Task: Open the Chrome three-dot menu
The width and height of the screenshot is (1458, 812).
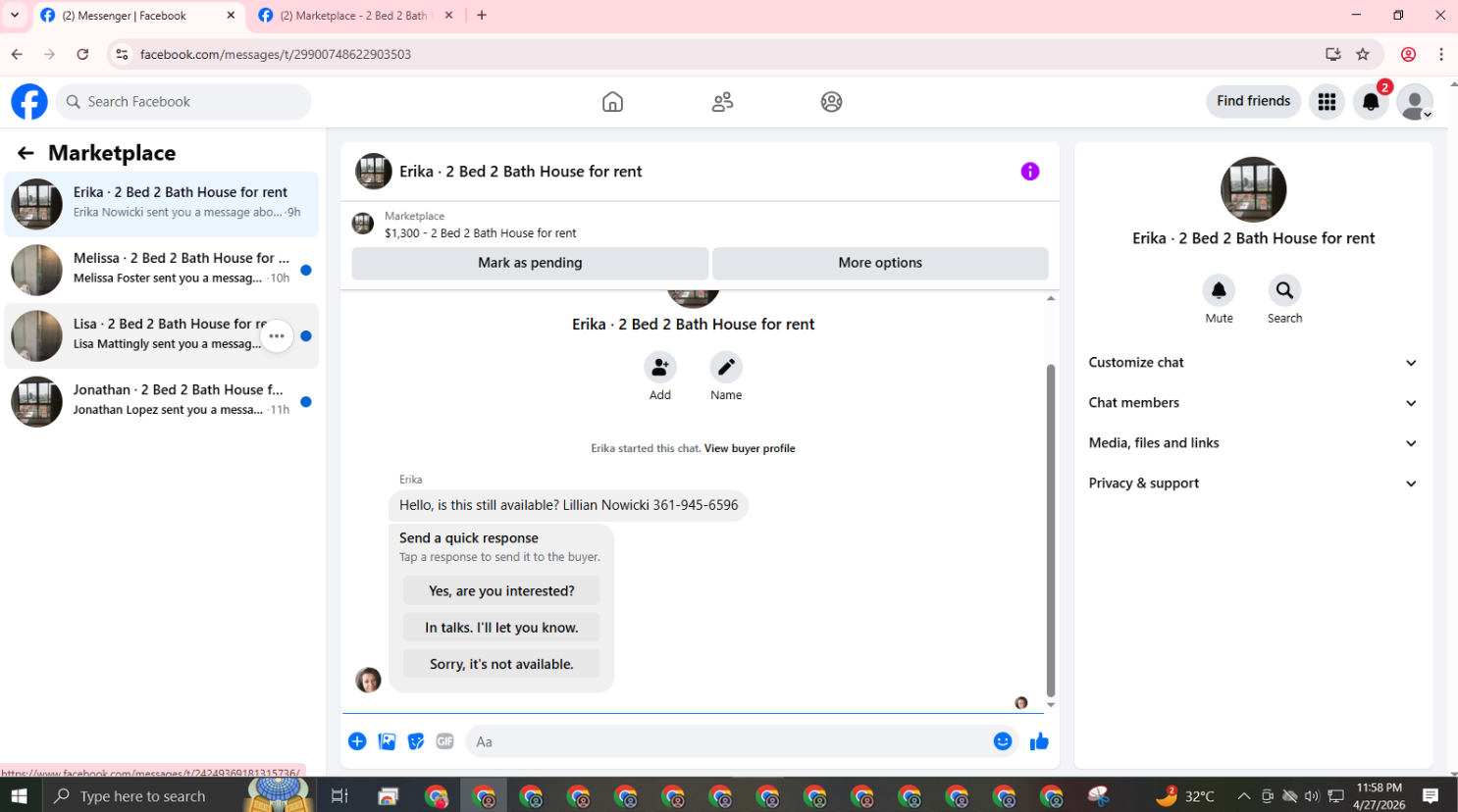Action: [1440, 54]
